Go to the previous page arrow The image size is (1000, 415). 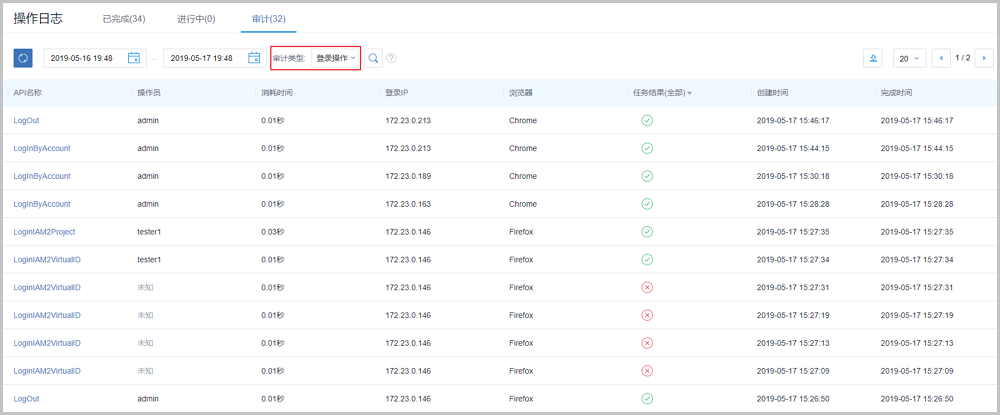click(x=941, y=58)
